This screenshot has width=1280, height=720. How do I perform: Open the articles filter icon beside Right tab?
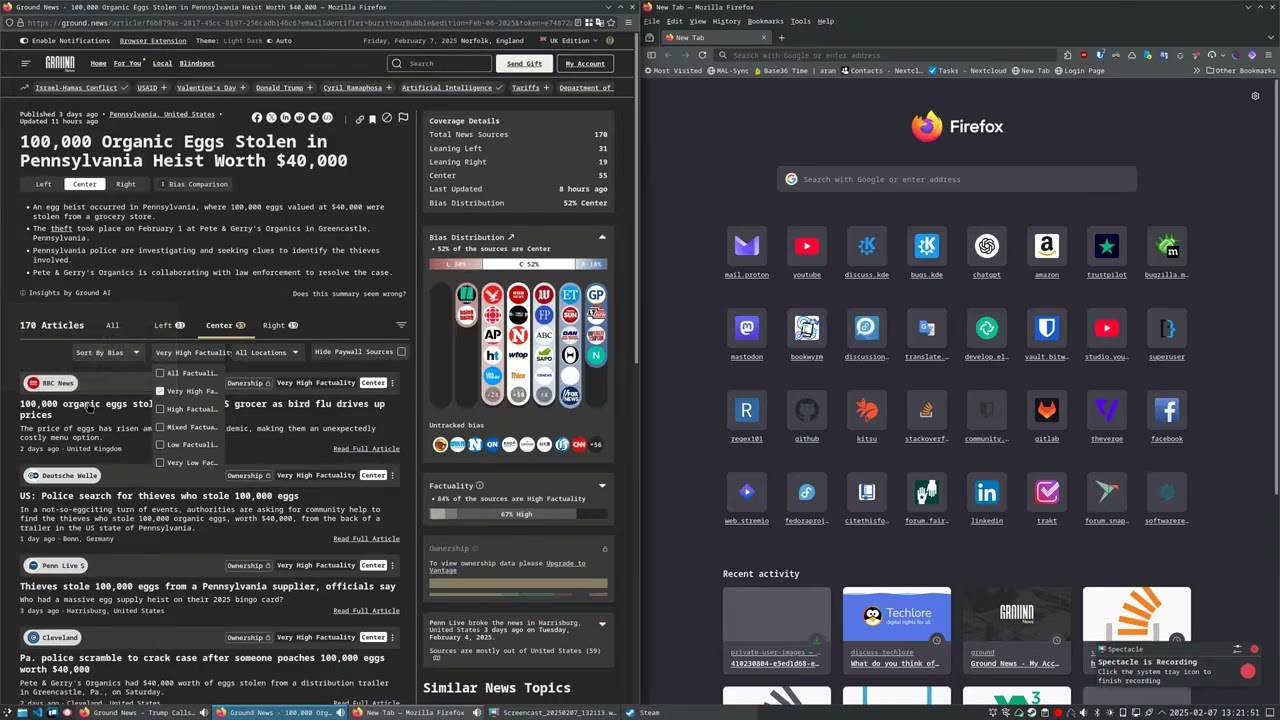[x=401, y=325]
